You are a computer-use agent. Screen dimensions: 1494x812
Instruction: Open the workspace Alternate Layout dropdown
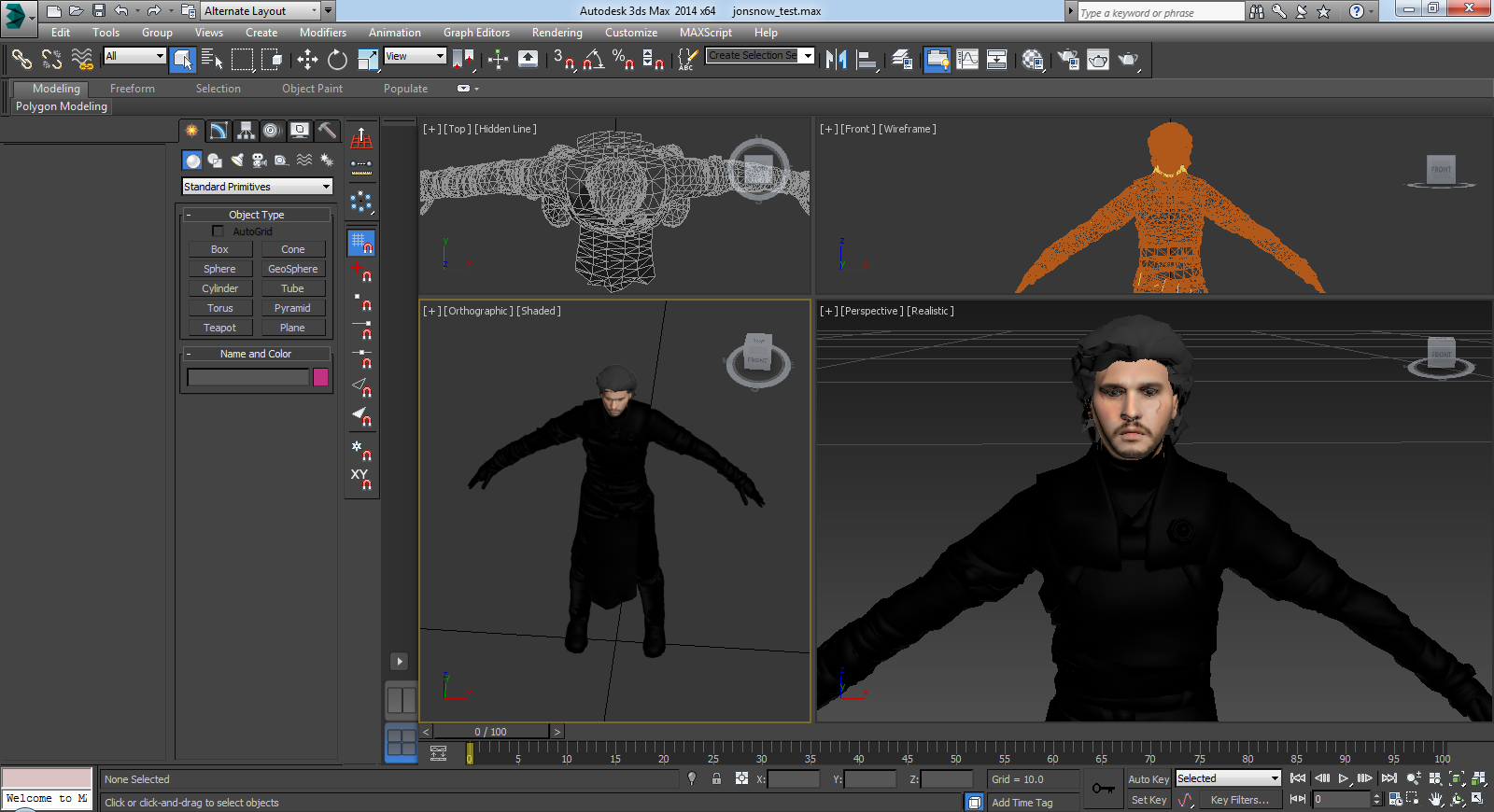coord(261,11)
